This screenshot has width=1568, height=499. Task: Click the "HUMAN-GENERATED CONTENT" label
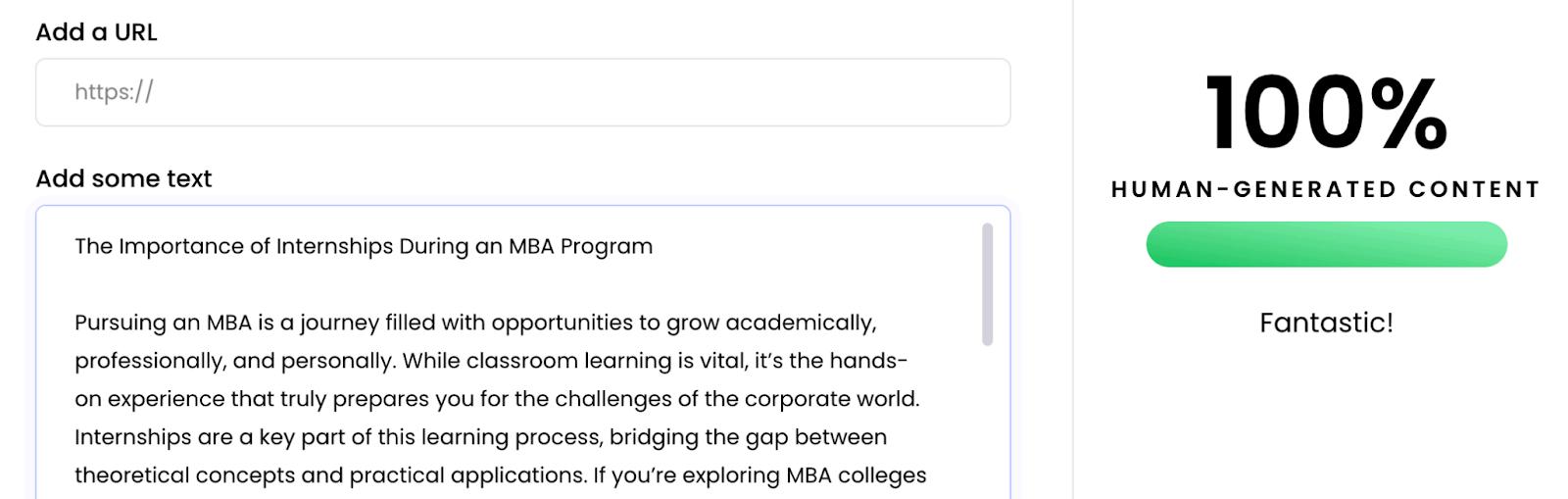[1326, 189]
